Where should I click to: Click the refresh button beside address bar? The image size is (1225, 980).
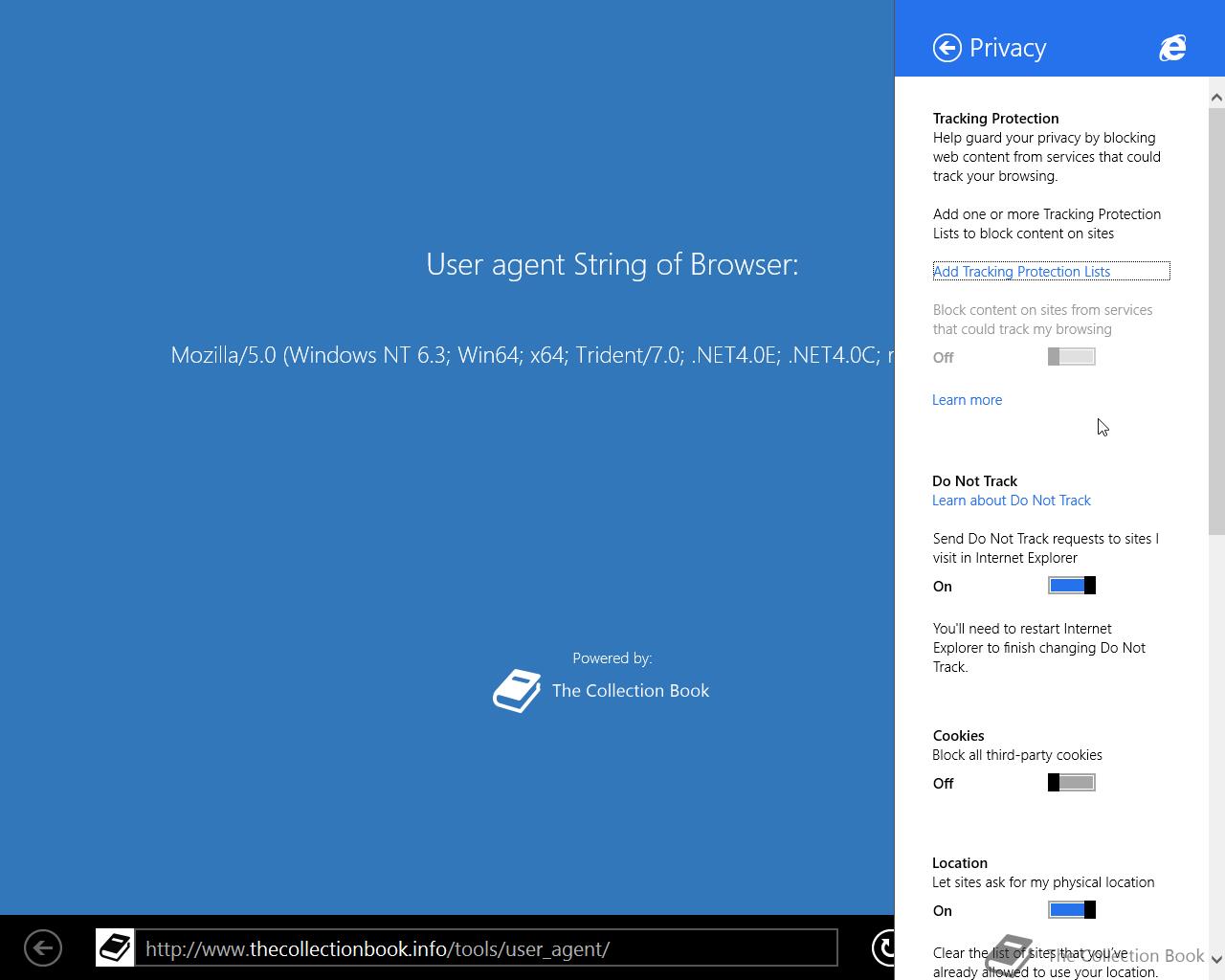883,948
